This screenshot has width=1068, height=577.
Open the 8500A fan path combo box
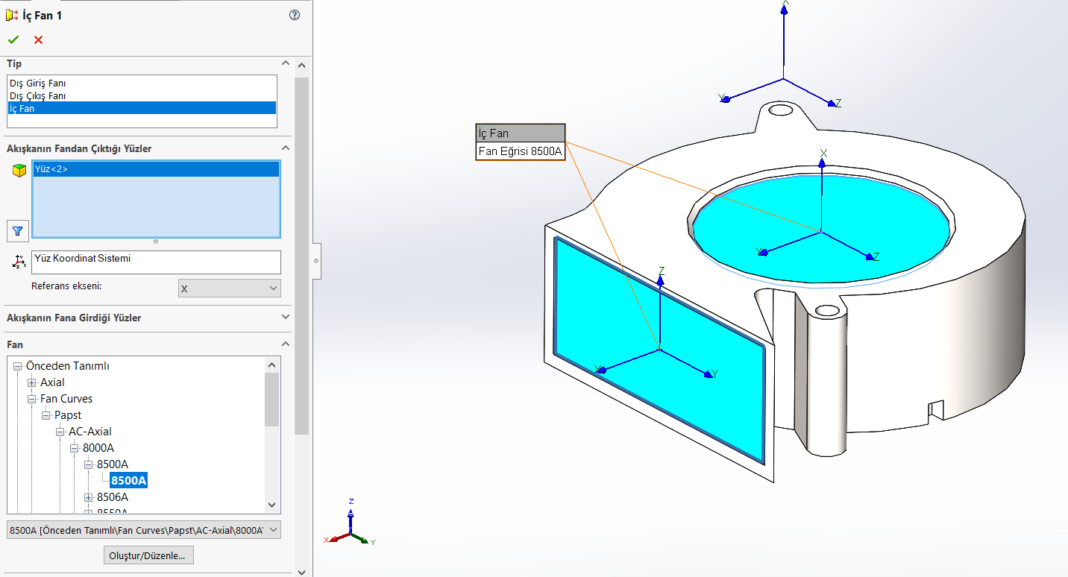(145, 529)
